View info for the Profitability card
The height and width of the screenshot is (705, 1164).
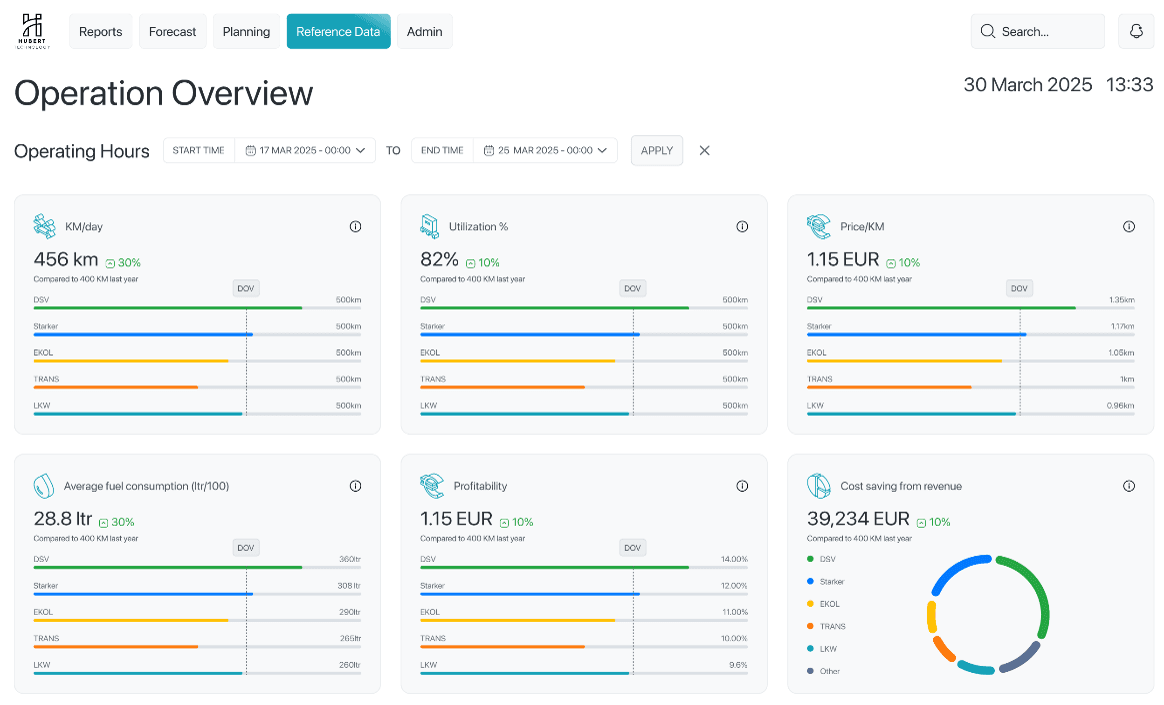click(x=742, y=486)
